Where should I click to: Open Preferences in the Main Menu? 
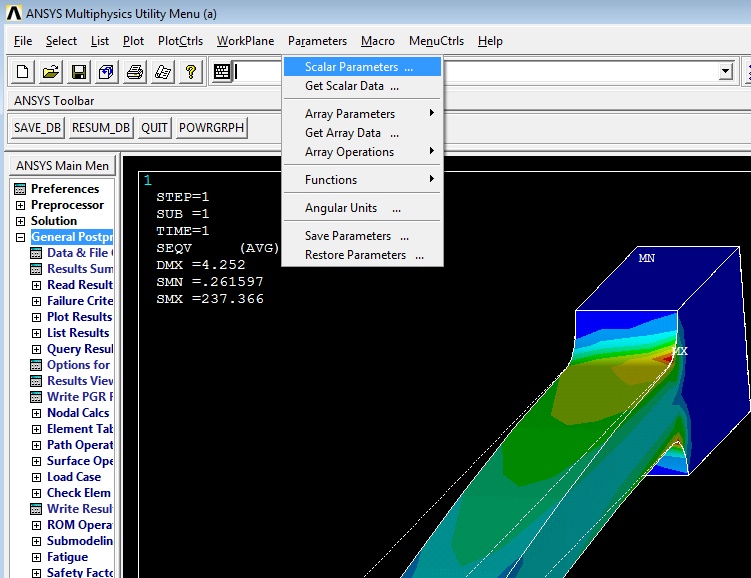65,189
